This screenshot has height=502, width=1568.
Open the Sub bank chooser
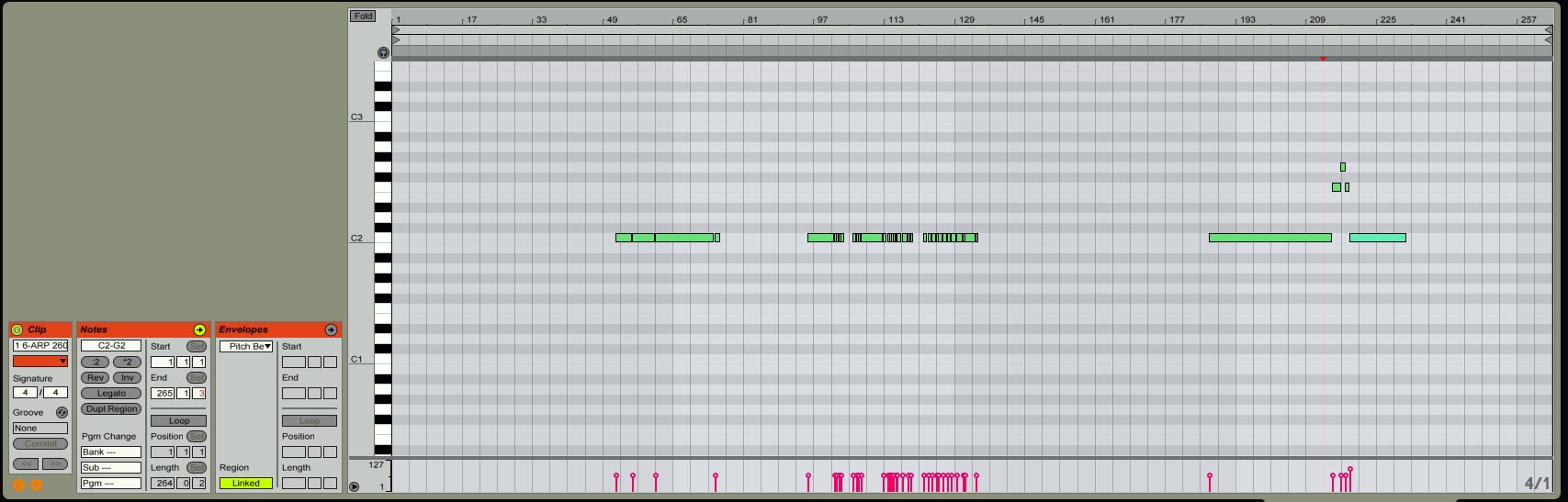(111, 467)
